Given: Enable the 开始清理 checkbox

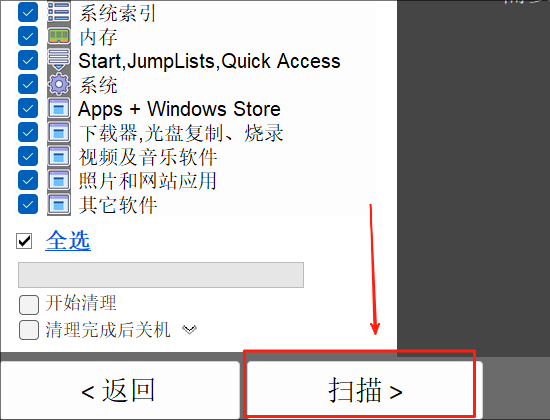Looking at the screenshot, I should pyautogui.click(x=29, y=305).
